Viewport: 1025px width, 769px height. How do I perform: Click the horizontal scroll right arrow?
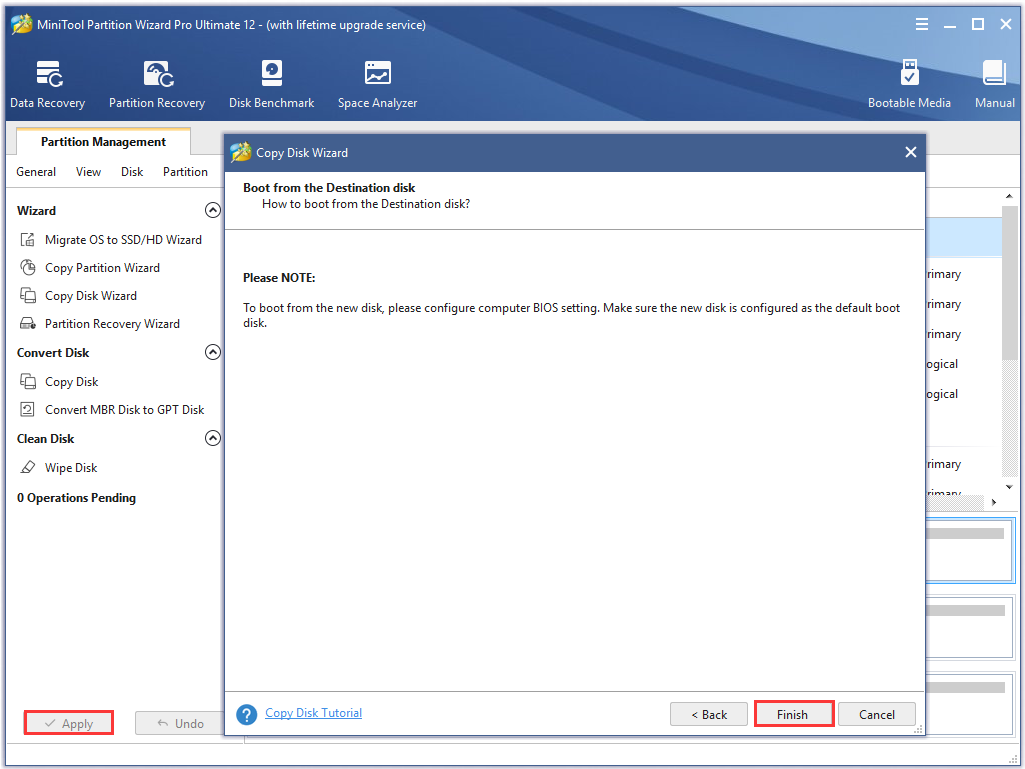pos(994,502)
